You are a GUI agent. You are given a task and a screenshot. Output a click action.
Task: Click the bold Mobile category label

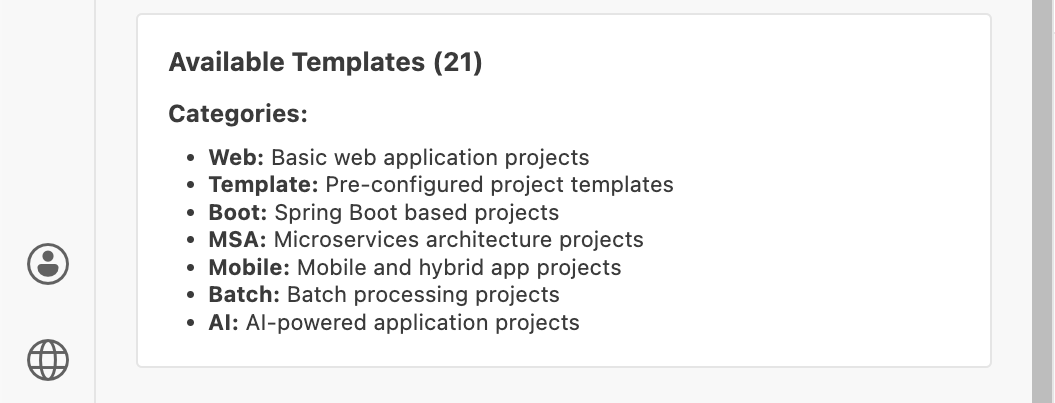[249, 268]
